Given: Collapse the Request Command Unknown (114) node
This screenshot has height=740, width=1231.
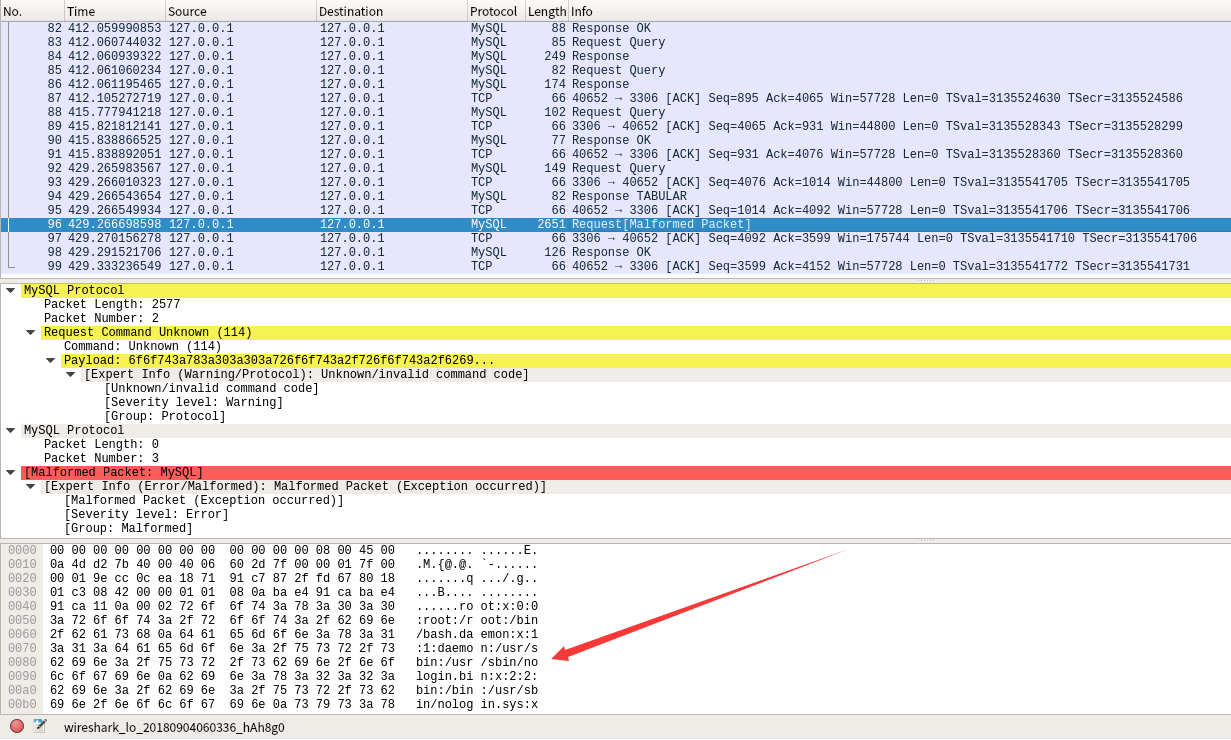Looking at the screenshot, I should [30, 332].
